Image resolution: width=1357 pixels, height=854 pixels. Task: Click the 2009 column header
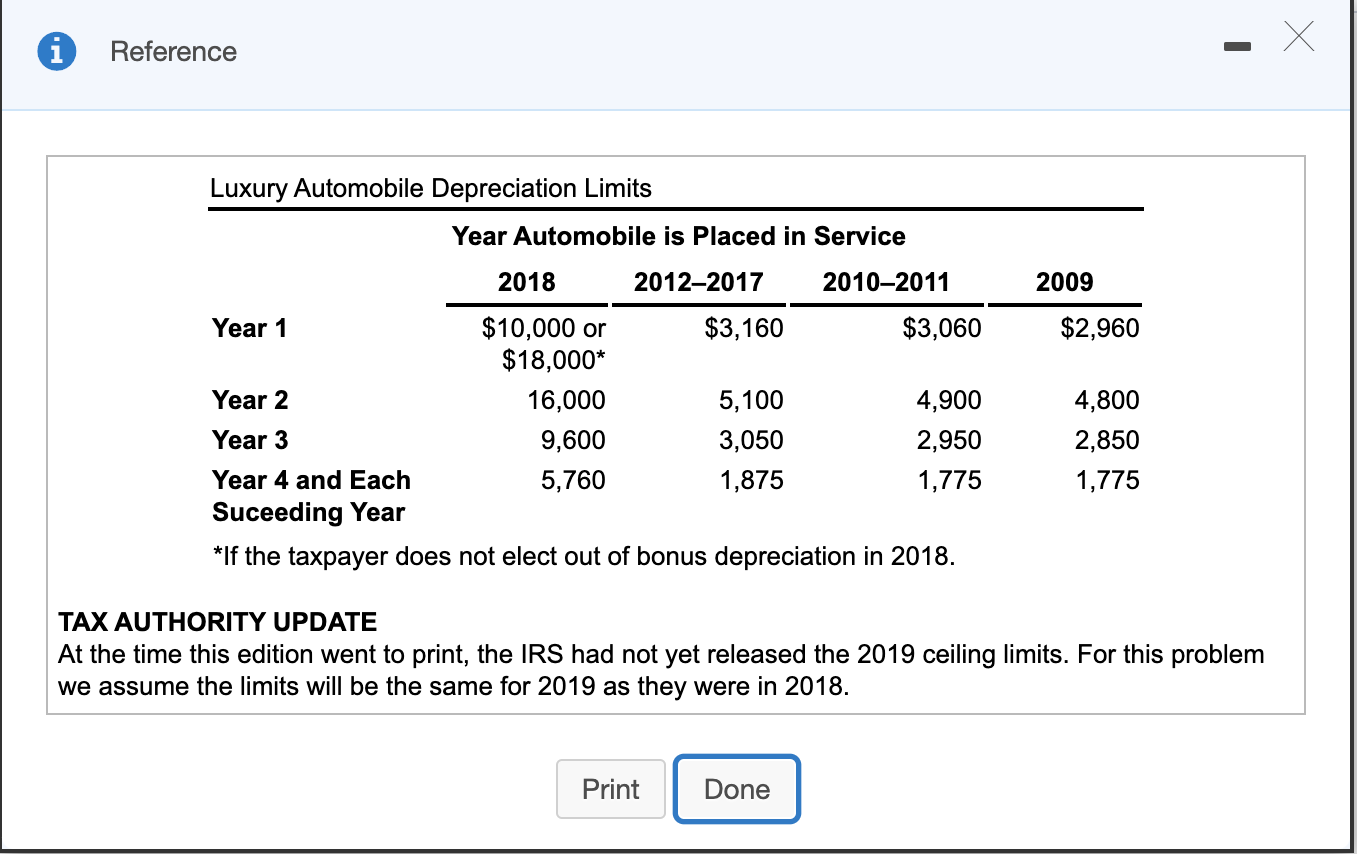pyautogui.click(x=1068, y=282)
